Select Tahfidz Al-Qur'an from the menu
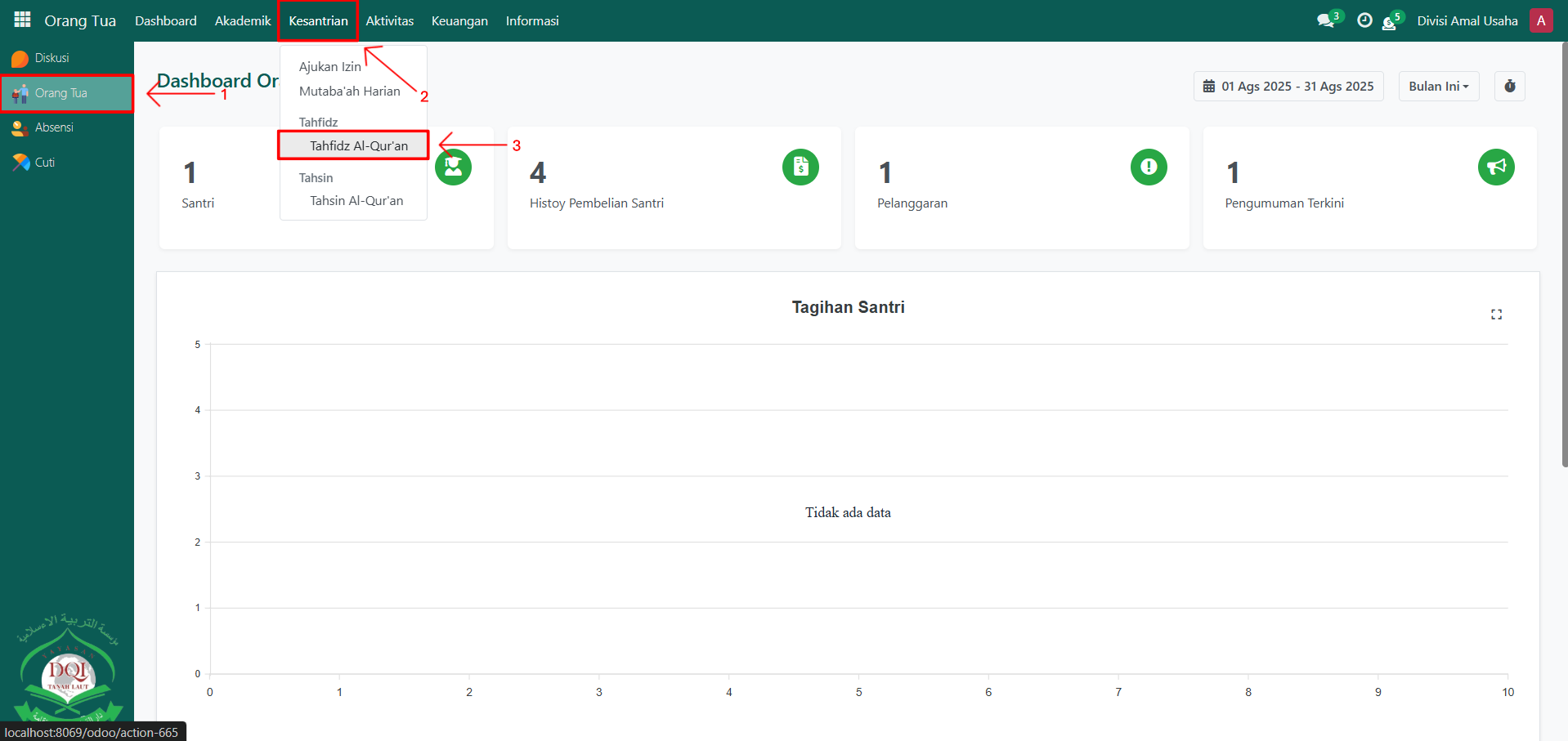Image resolution: width=1568 pixels, height=741 pixels. click(x=358, y=145)
